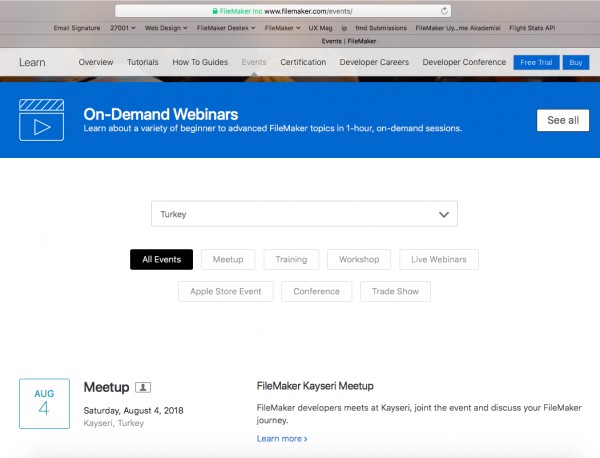
Task: Click the URL address field
Action: [283, 11]
